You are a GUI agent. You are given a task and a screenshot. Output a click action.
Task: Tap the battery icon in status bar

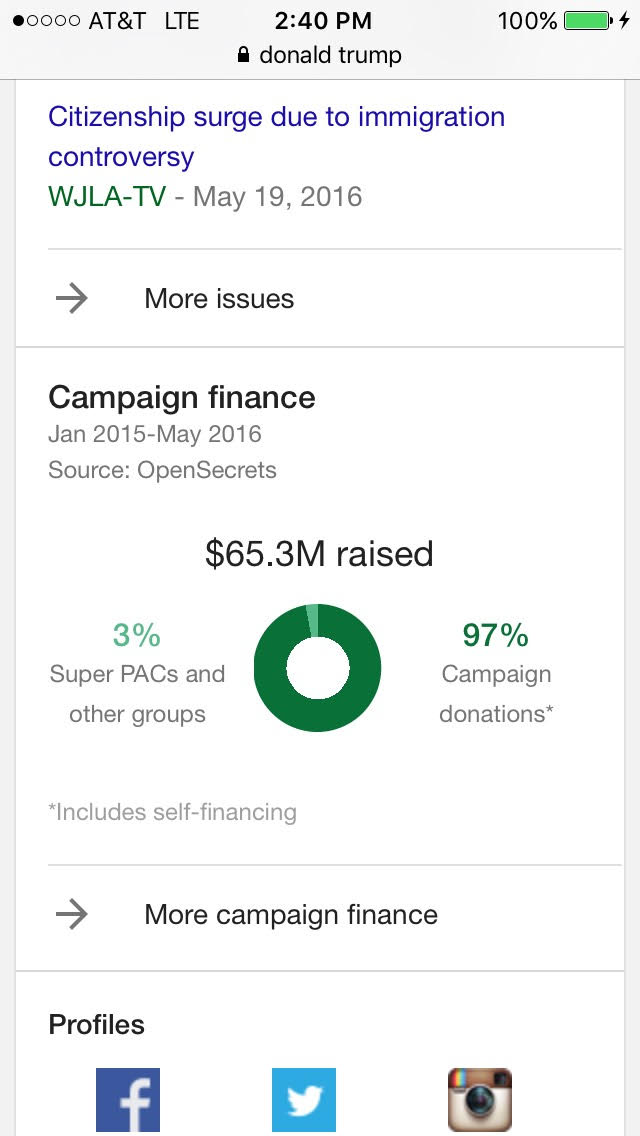pos(587,20)
